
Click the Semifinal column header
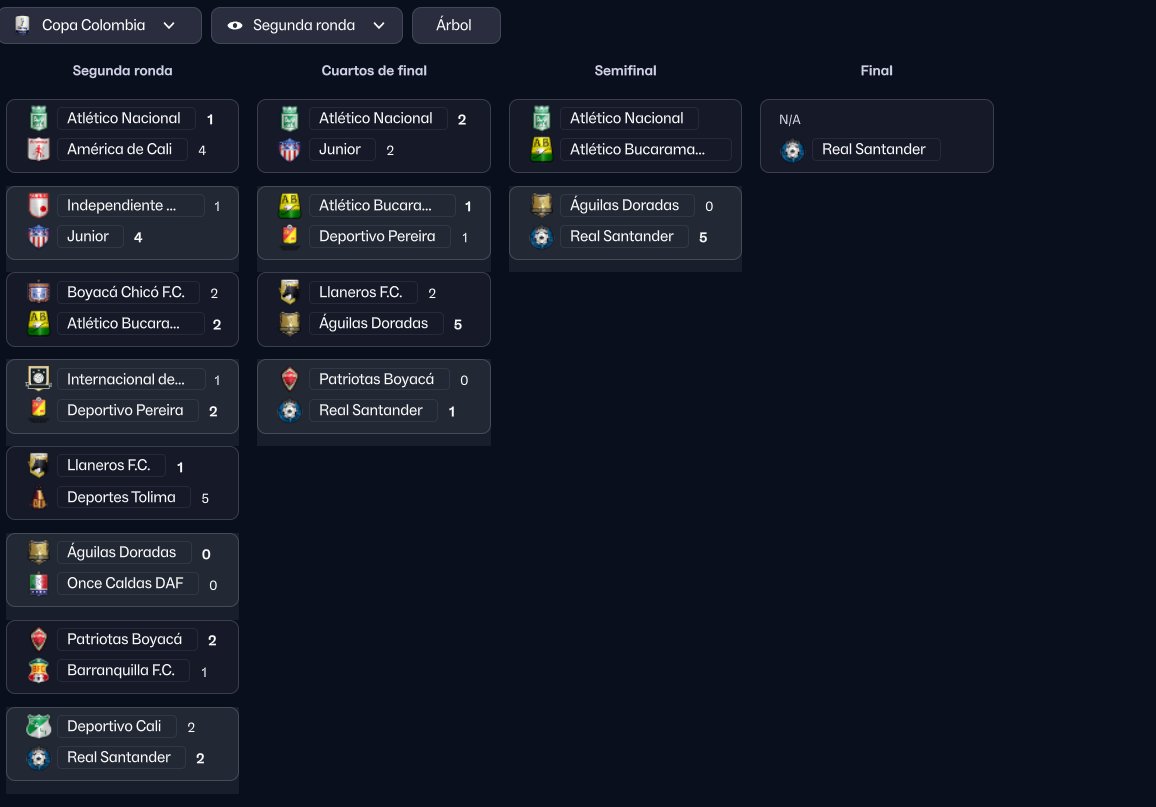tap(625, 71)
